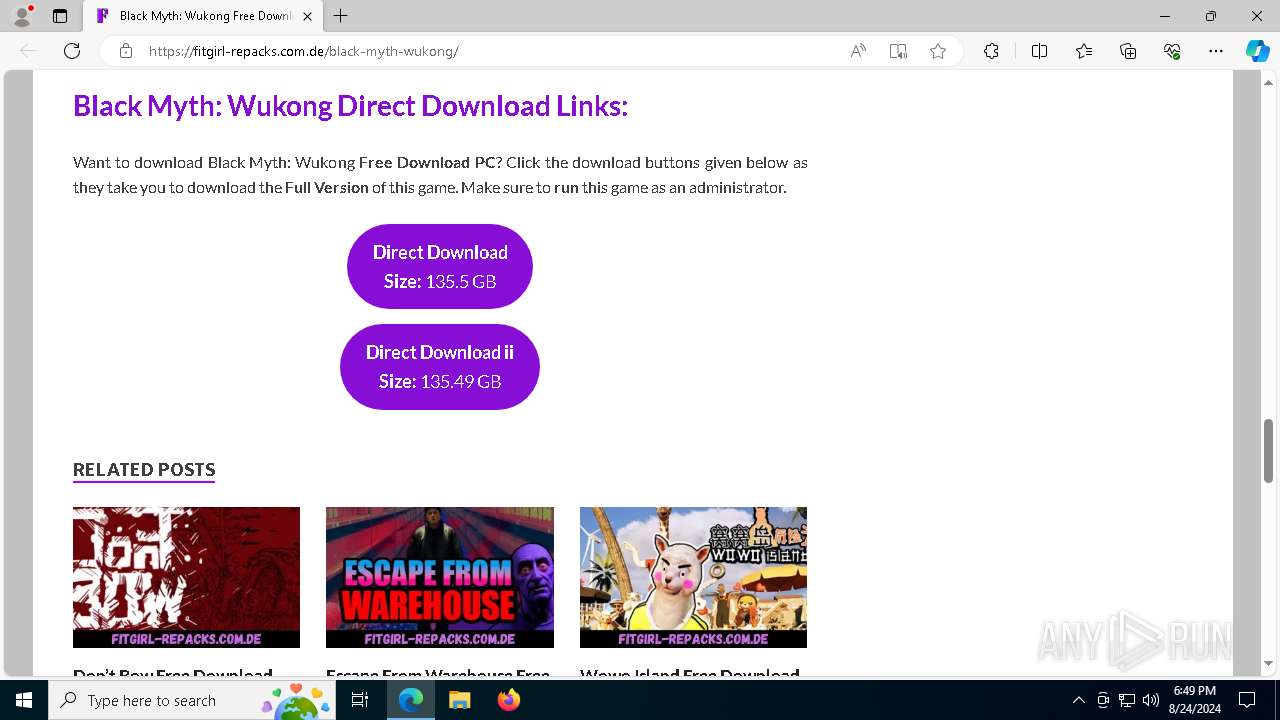Select the Black Myth: Wukong browser tab

[x=204, y=16]
